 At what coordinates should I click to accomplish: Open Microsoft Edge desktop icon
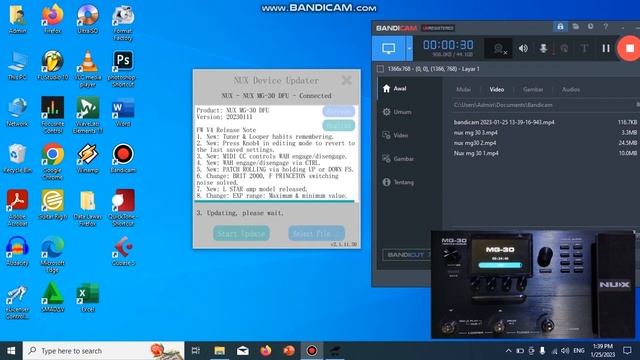tap(53, 255)
